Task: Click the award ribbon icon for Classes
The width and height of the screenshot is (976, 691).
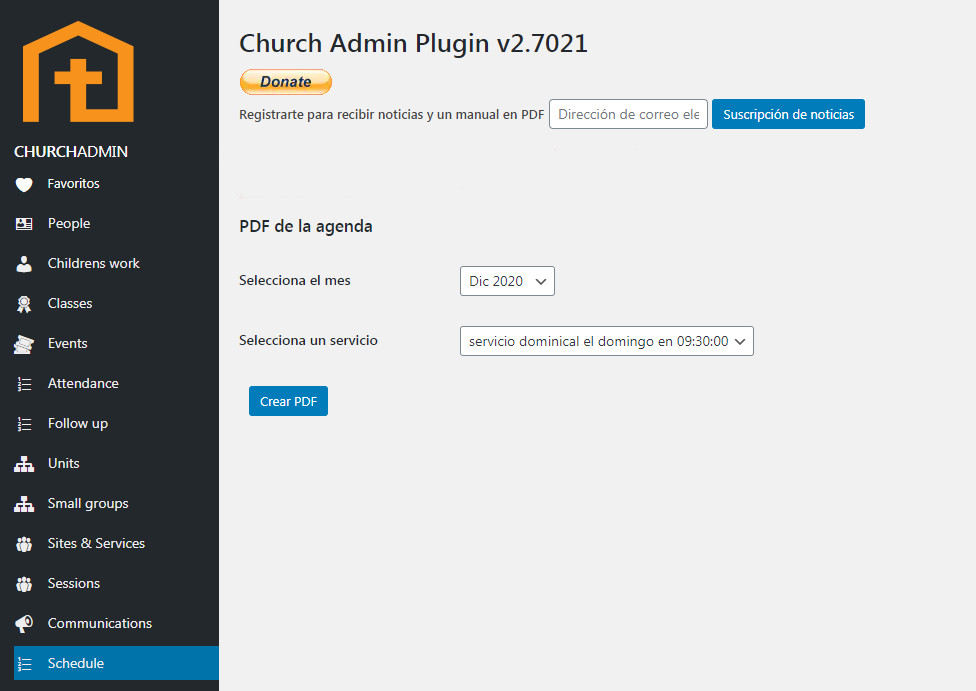Action: pos(25,304)
